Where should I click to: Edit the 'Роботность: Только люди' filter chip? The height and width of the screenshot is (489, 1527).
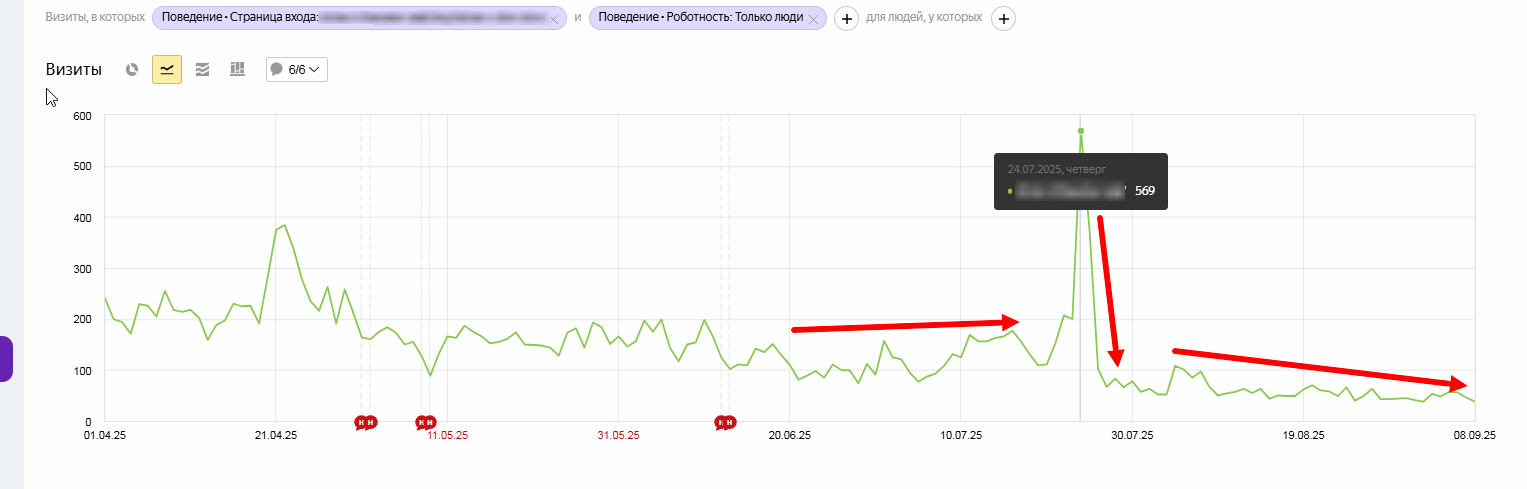[x=700, y=18]
